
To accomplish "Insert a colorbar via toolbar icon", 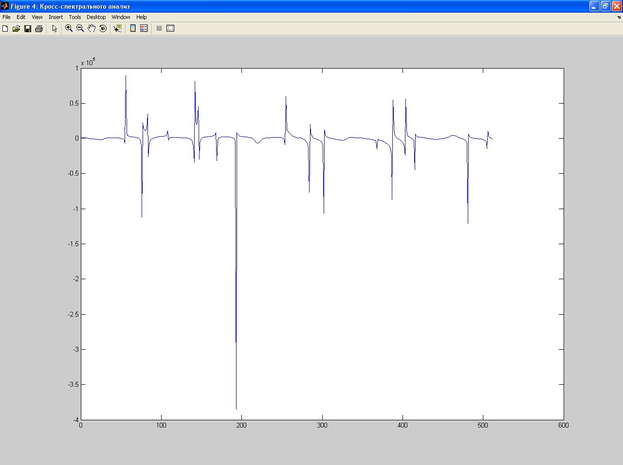I will 133,29.
